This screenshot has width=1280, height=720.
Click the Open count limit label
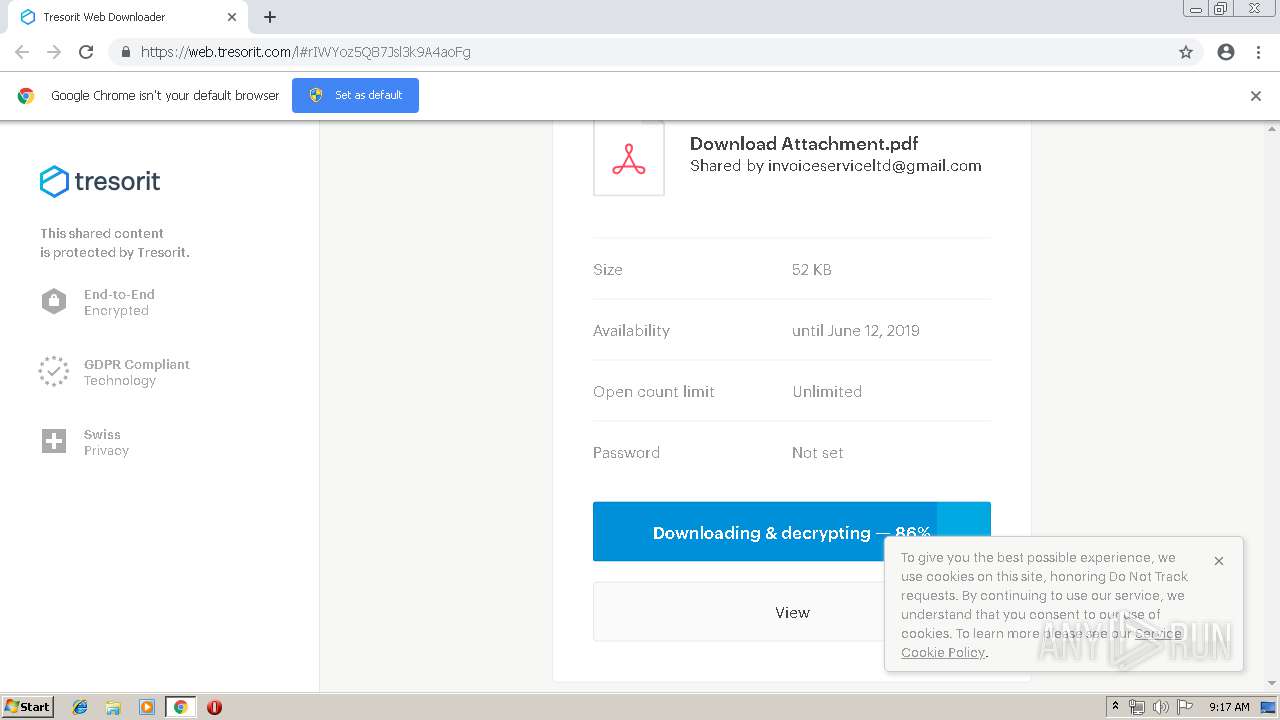click(x=654, y=392)
